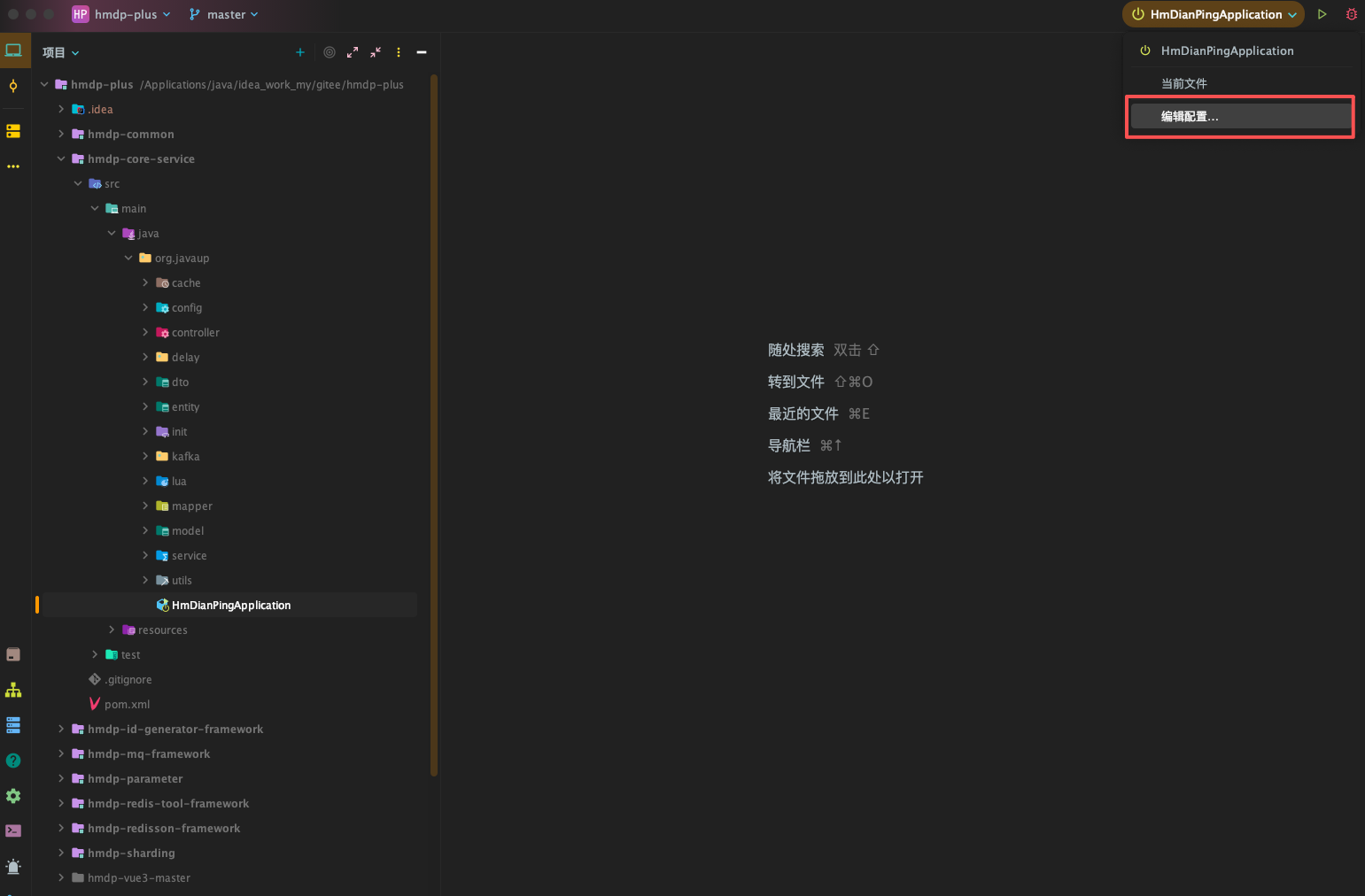The height and width of the screenshot is (896, 1365).
Task: Click the locate target icon in project panel
Action: click(x=330, y=52)
